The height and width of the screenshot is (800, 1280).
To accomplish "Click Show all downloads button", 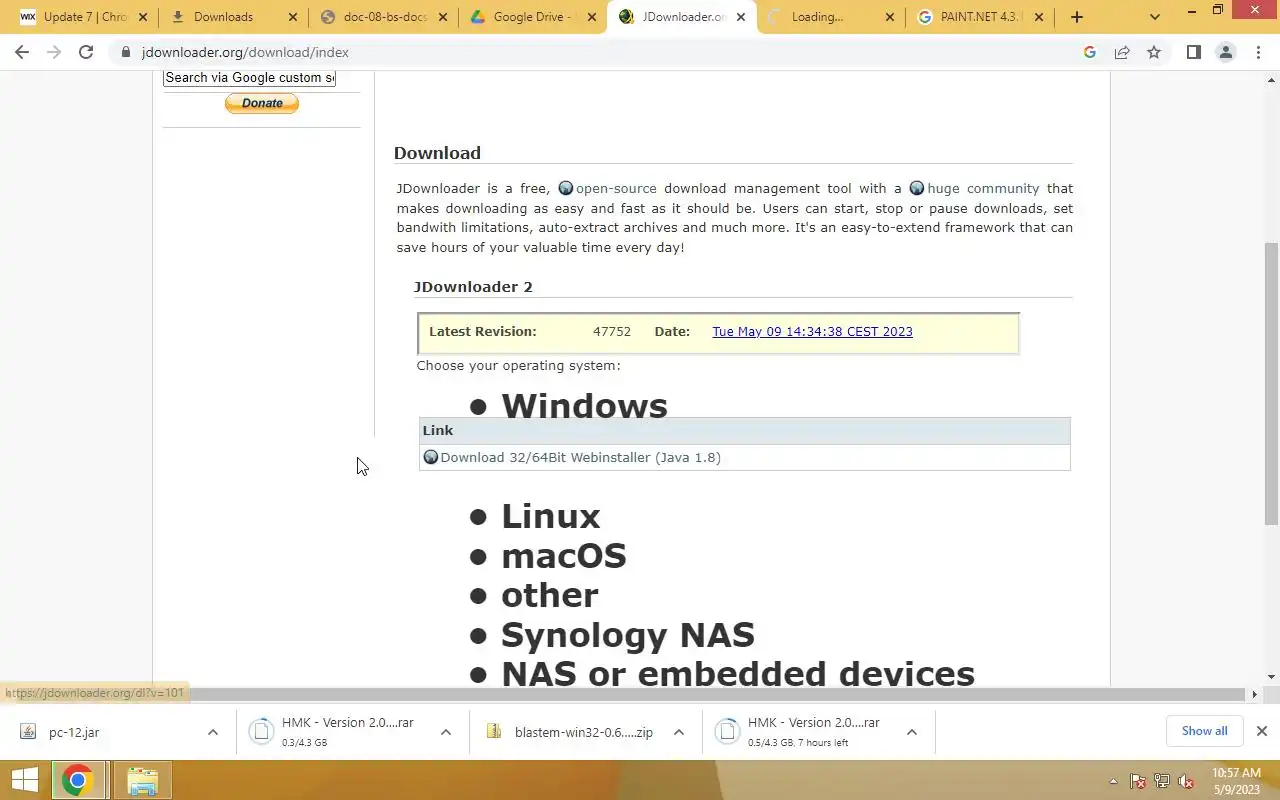I will point(1204,731).
